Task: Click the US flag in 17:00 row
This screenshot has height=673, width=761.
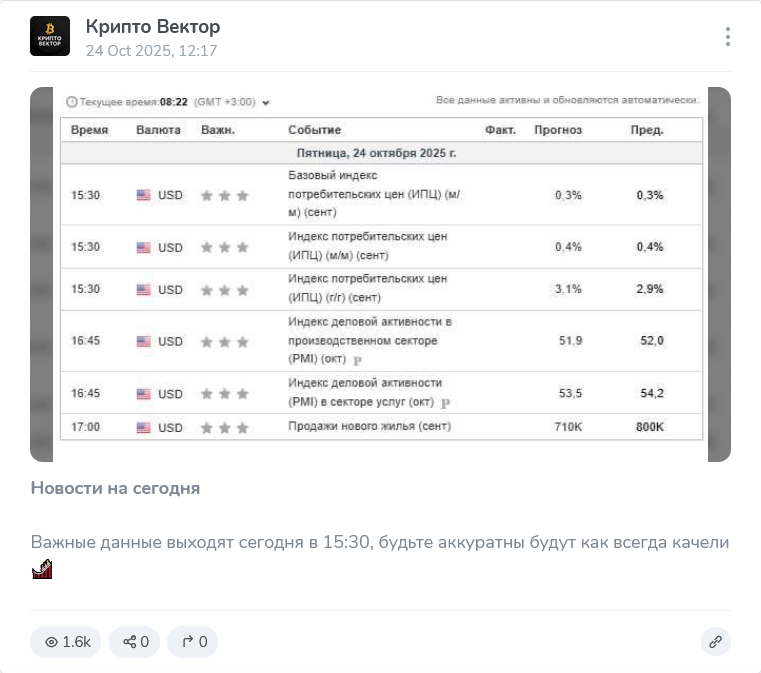Action: click(x=144, y=427)
